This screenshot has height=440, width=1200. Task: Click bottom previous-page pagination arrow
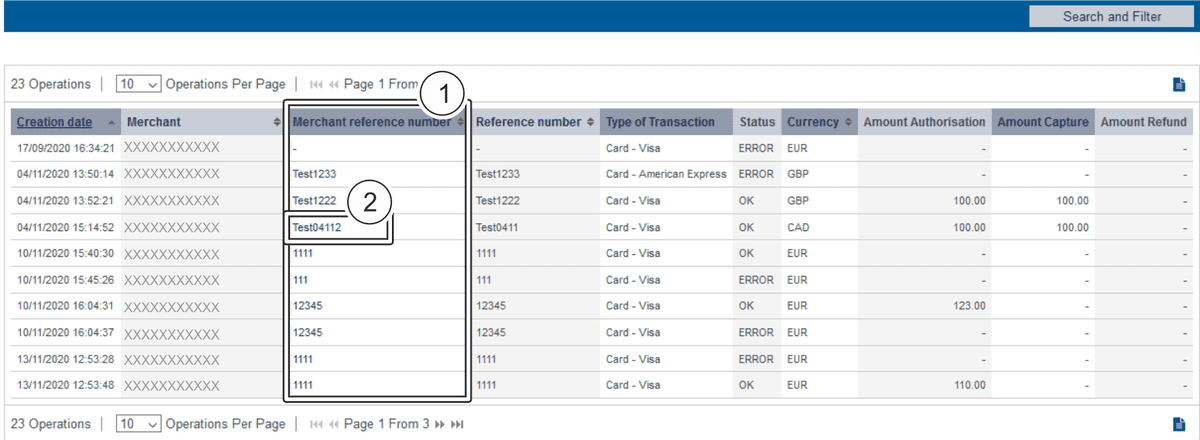(334, 424)
